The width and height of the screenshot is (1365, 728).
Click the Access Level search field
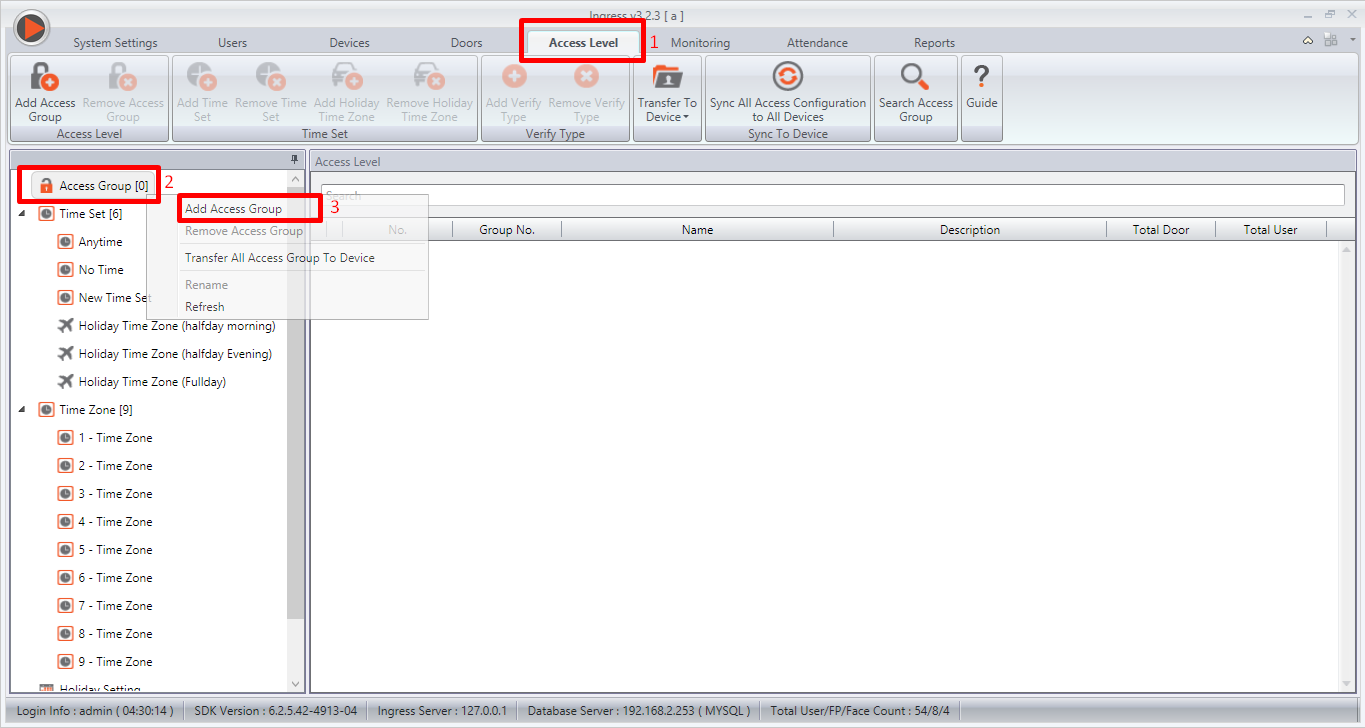(x=833, y=195)
